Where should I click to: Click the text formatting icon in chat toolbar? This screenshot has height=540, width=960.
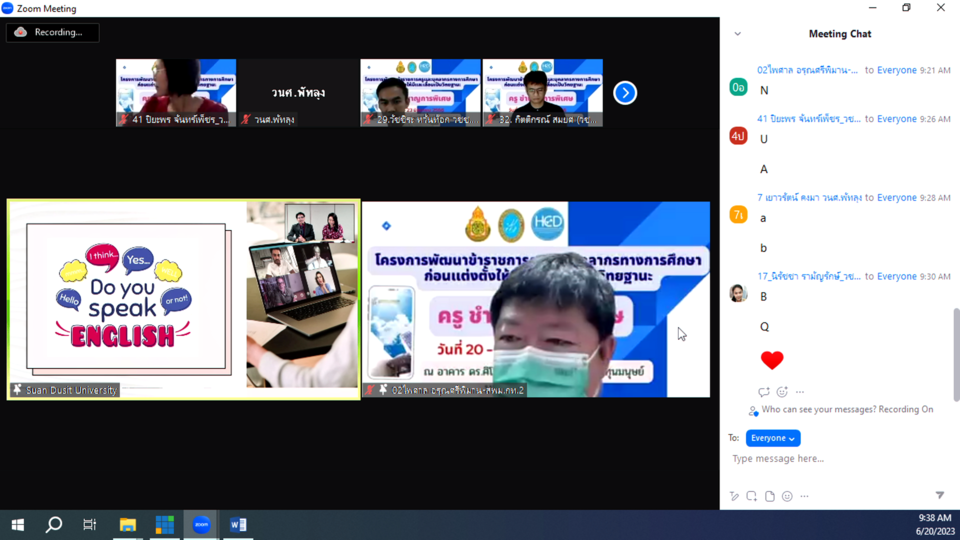click(x=734, y=496)
